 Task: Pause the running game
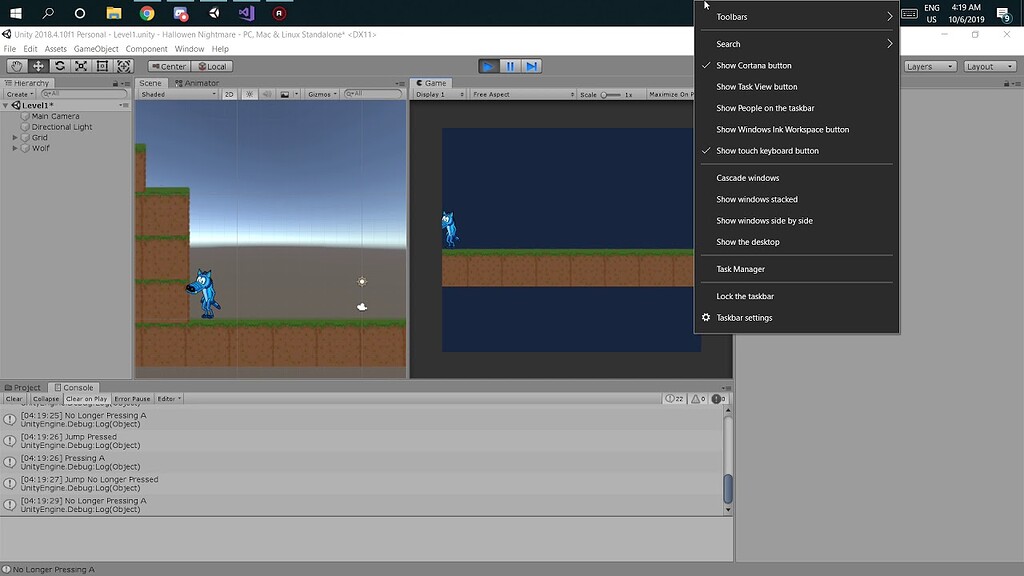point(510,66)
